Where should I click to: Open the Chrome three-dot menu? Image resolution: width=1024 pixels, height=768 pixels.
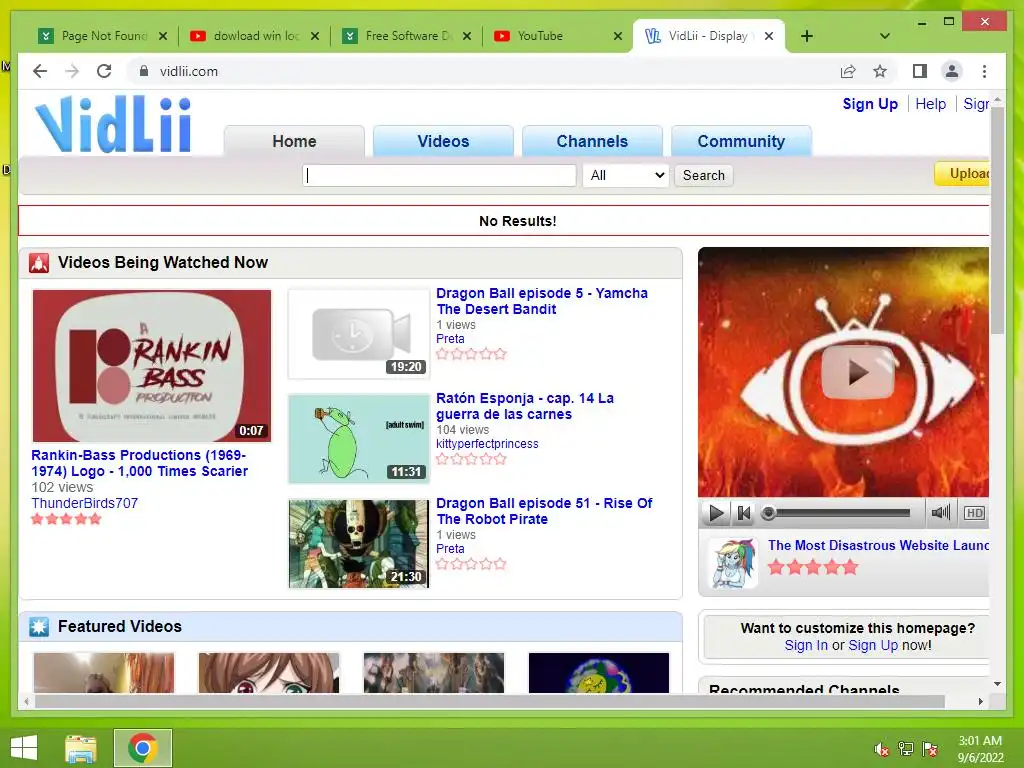pos(984,71)
